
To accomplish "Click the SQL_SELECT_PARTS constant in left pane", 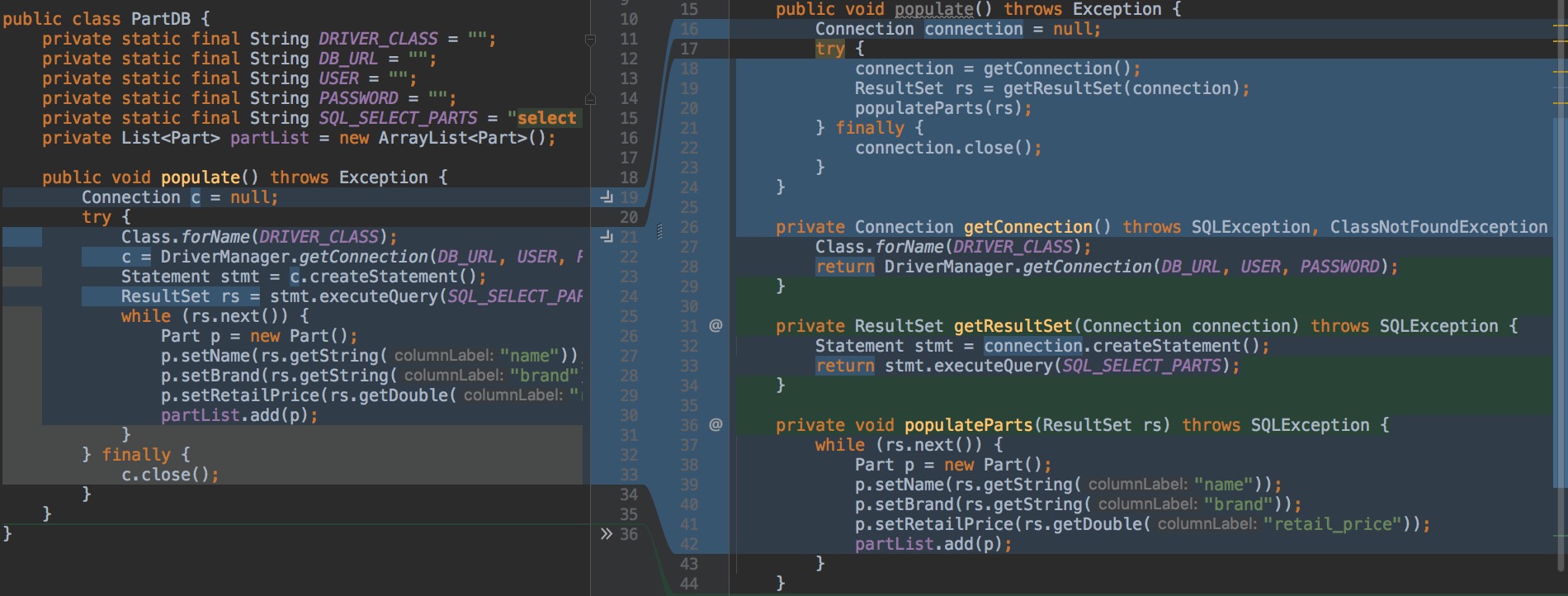I will [398, 118].
